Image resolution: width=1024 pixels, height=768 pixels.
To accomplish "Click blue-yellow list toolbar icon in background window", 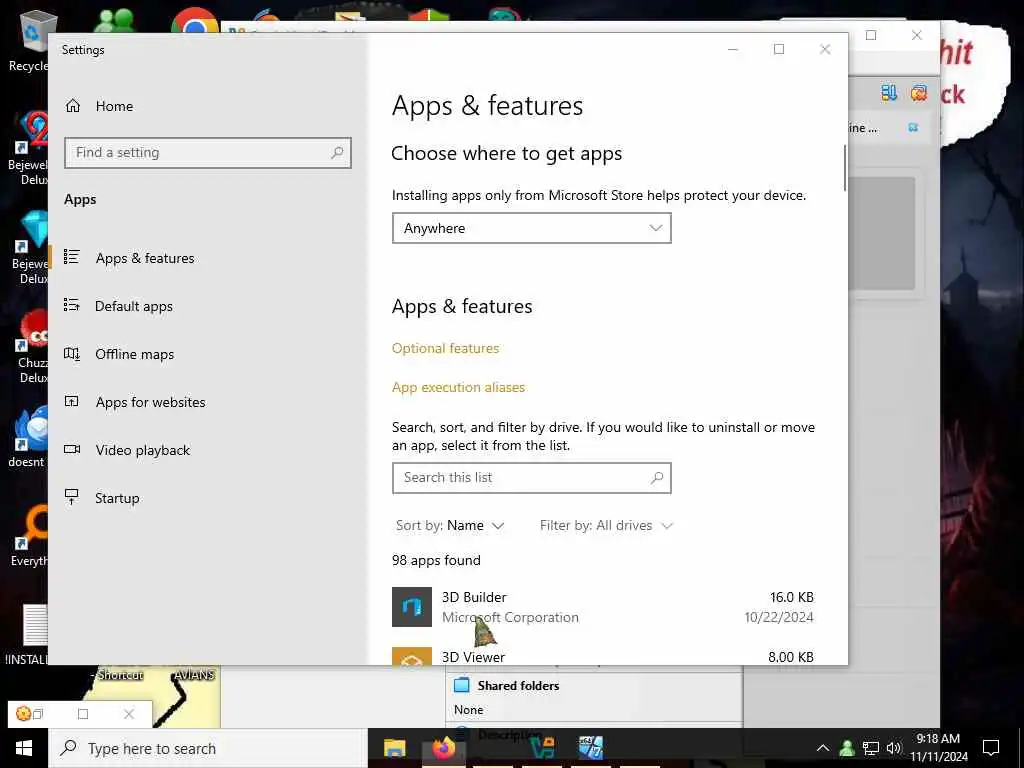I will coord(889,93).
